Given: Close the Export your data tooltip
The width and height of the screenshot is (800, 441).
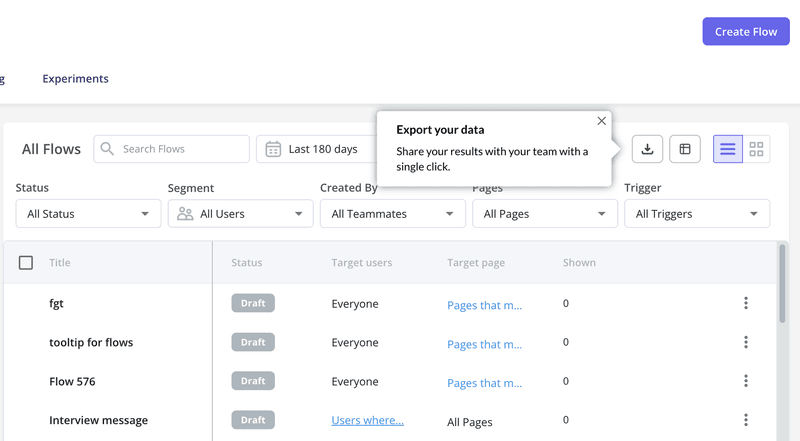Looking at the screenshot, I should tap(601, 121).
